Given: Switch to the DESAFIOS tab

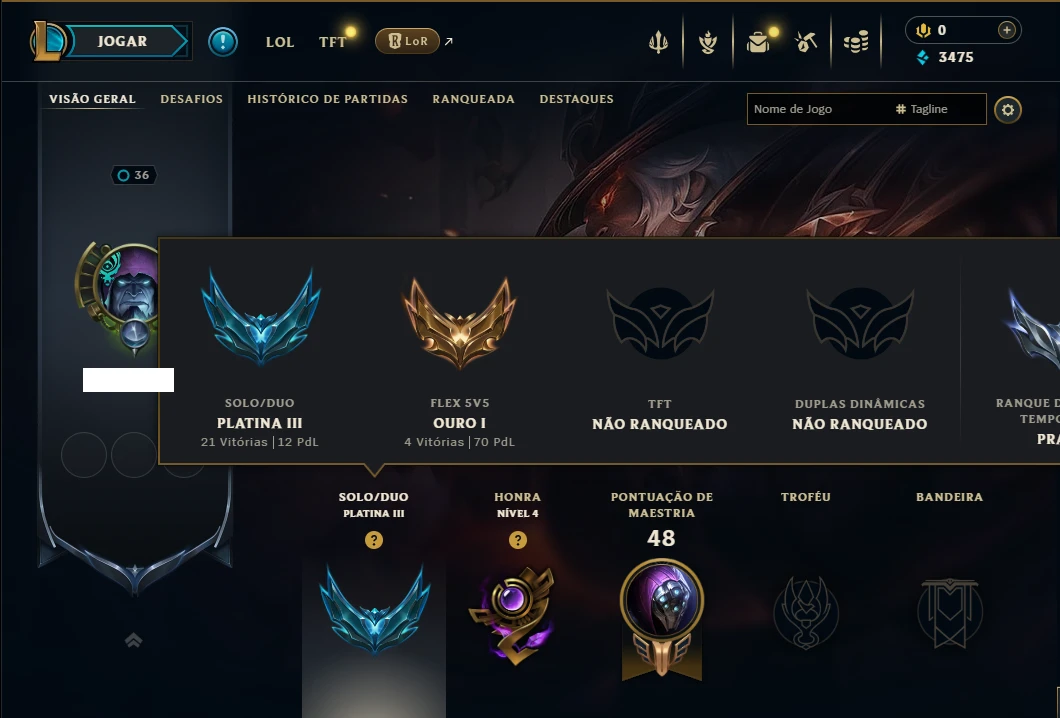Looking at the screenshot, I should [191, 99].
